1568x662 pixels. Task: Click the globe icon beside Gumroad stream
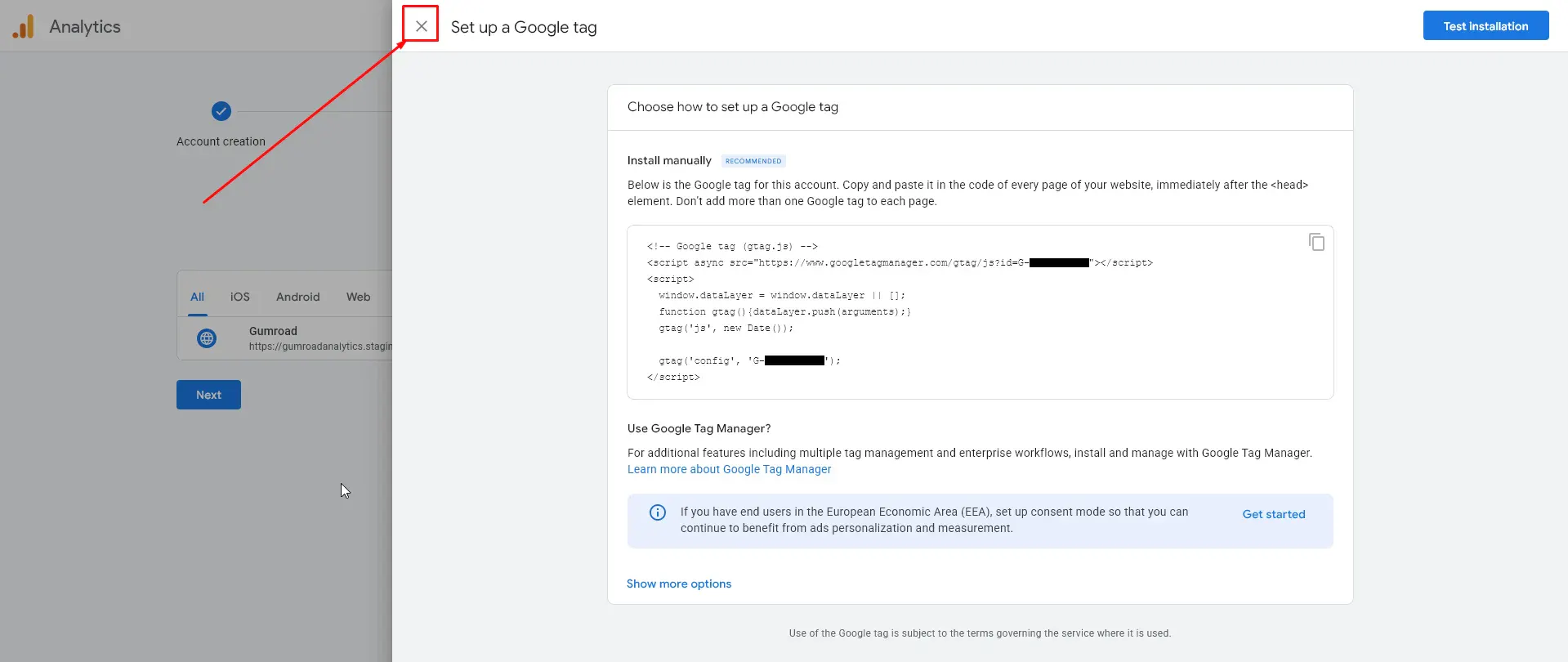(207, 338)
